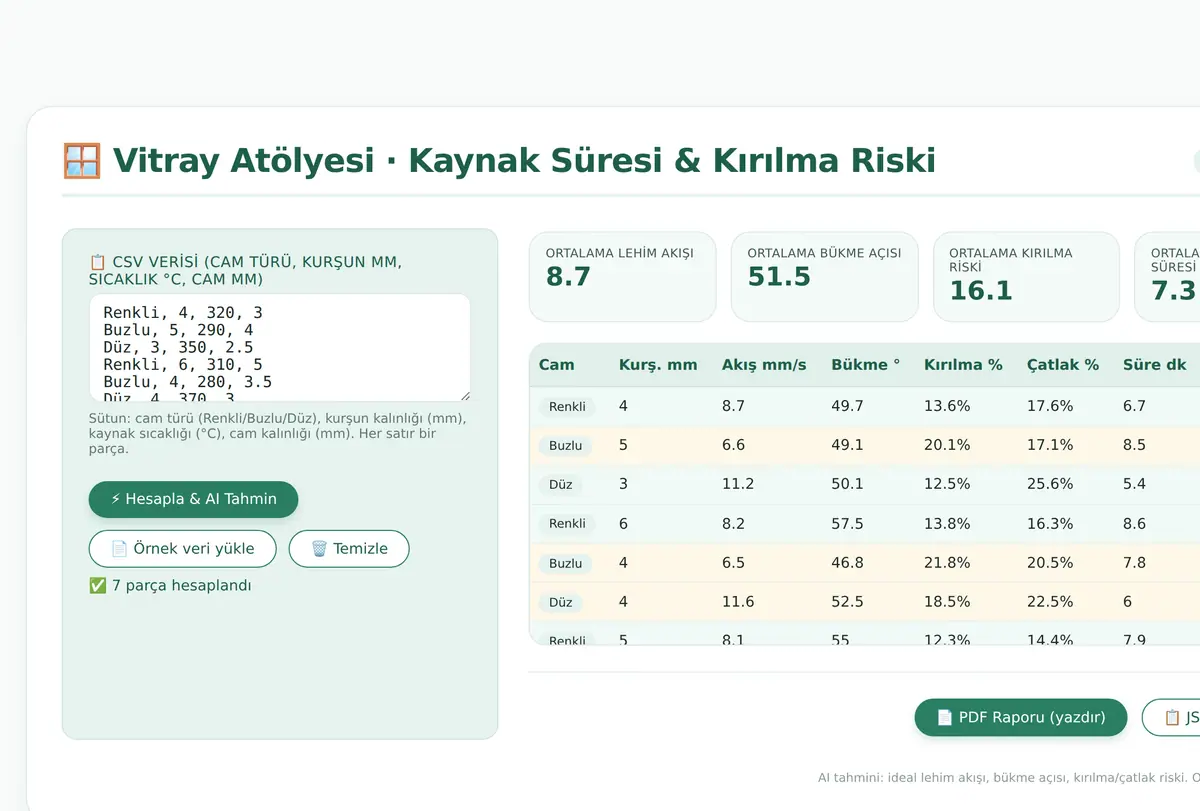Viewport: 1200px width, 811px height.
Task: Select the 13.6% Kırılma cell
Action: (947, 406)
